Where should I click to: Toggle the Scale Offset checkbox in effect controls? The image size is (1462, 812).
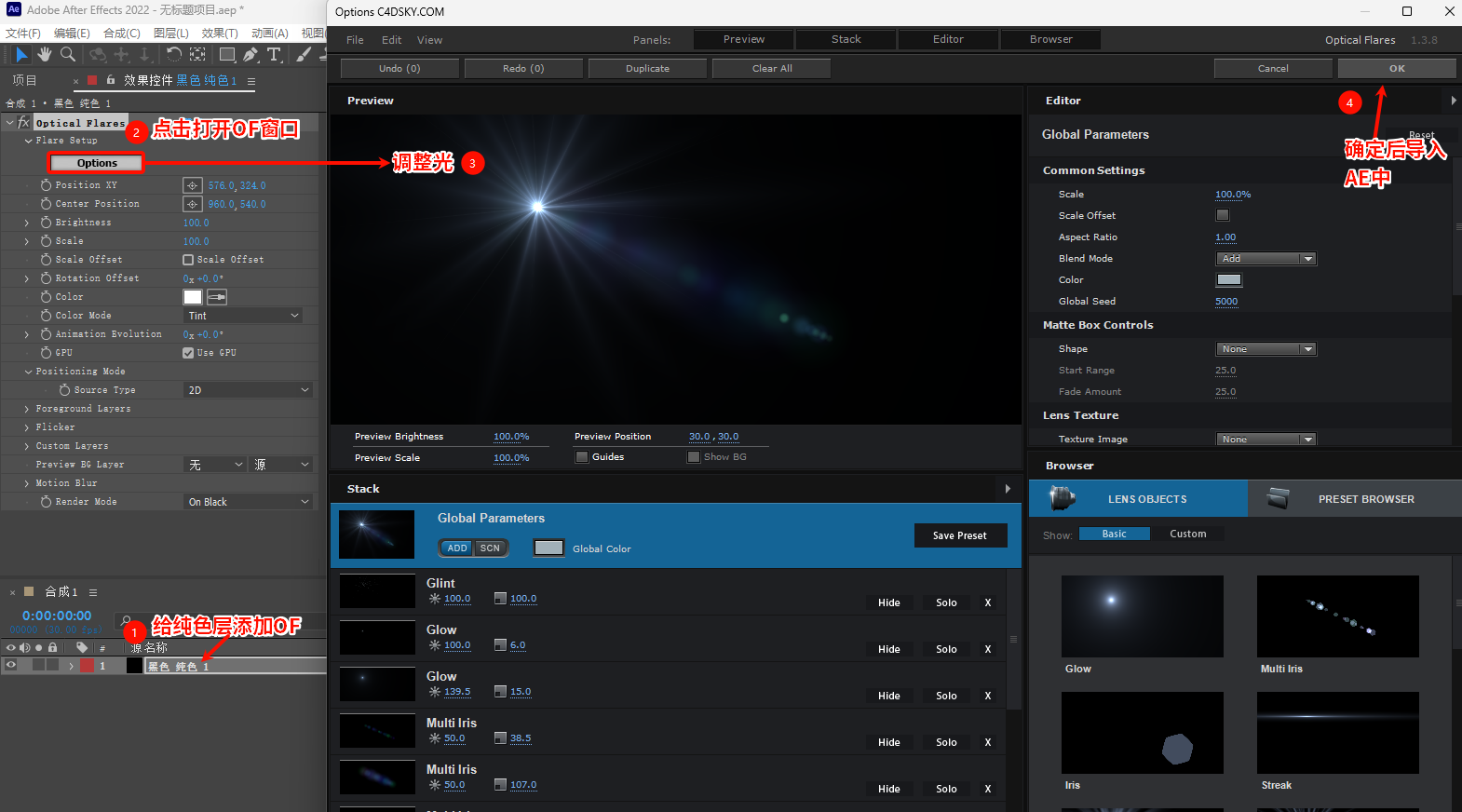click(188, 260)
